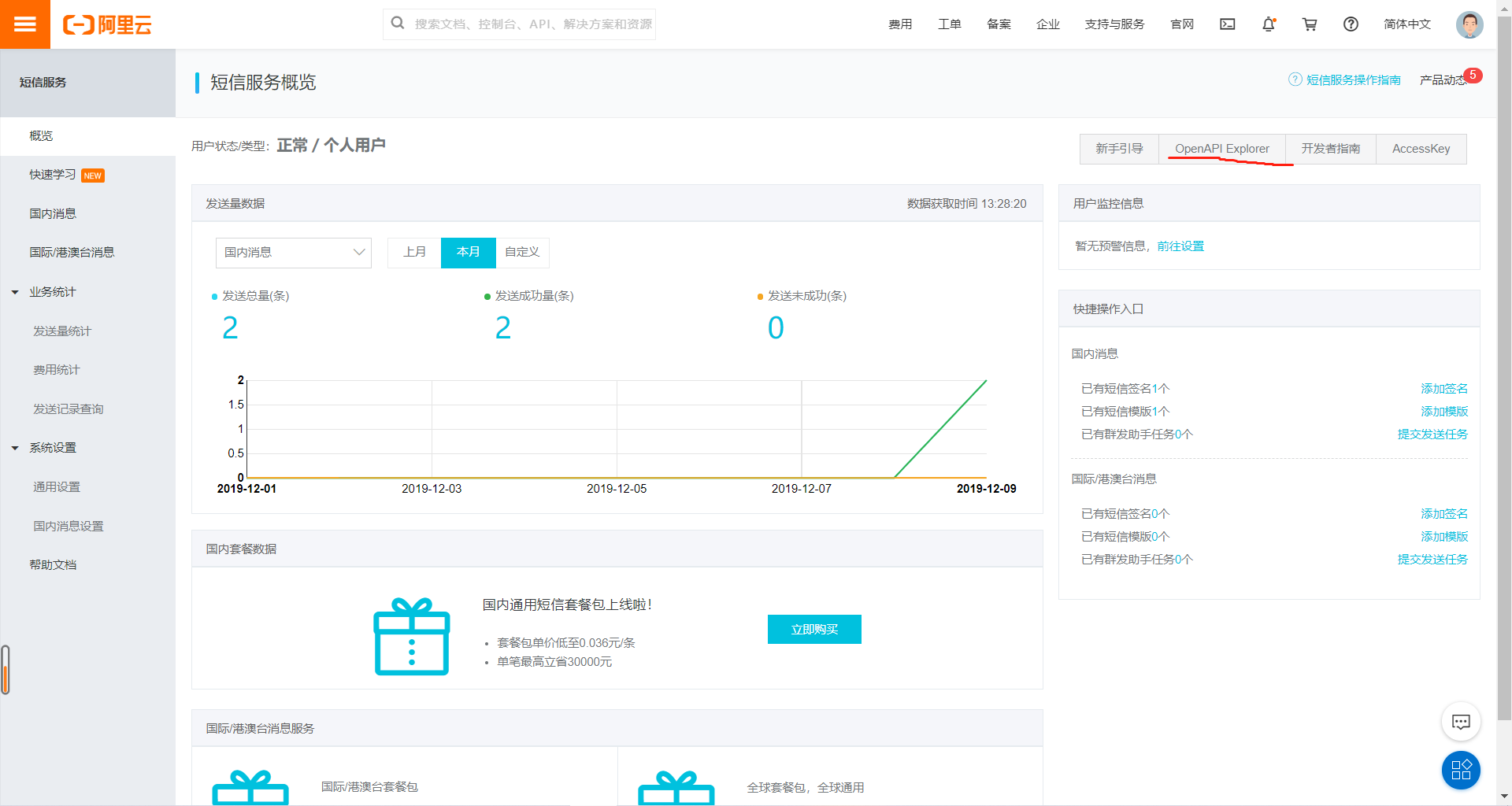Image resolution: width=1512 pixels, height=806 pixels.
Task: Open the shopping cart
Action: [1309, 24]
